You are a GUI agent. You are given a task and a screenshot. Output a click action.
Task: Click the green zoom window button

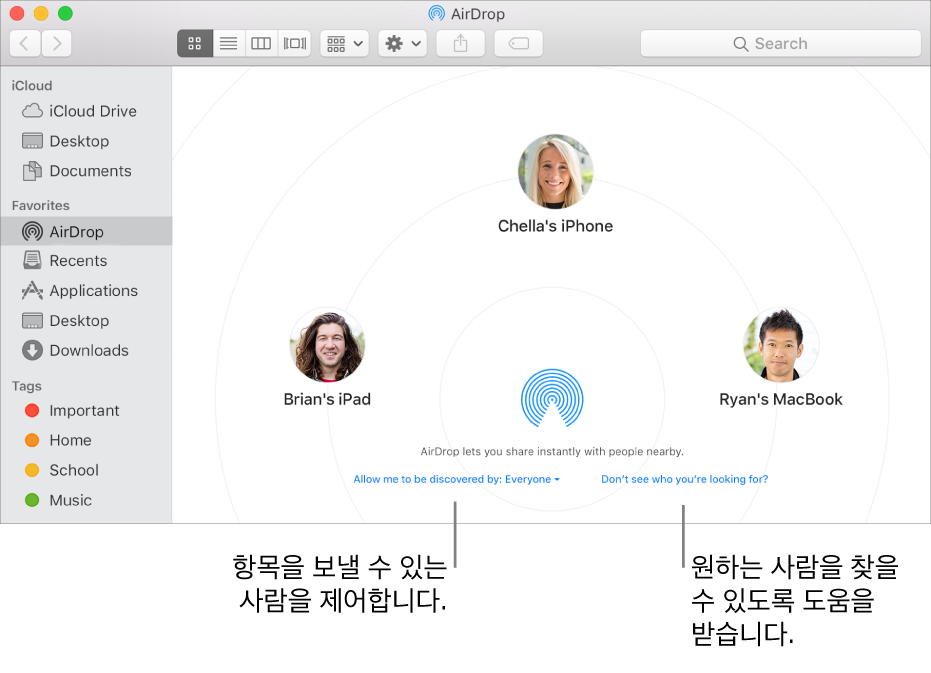tap(65, 13)
